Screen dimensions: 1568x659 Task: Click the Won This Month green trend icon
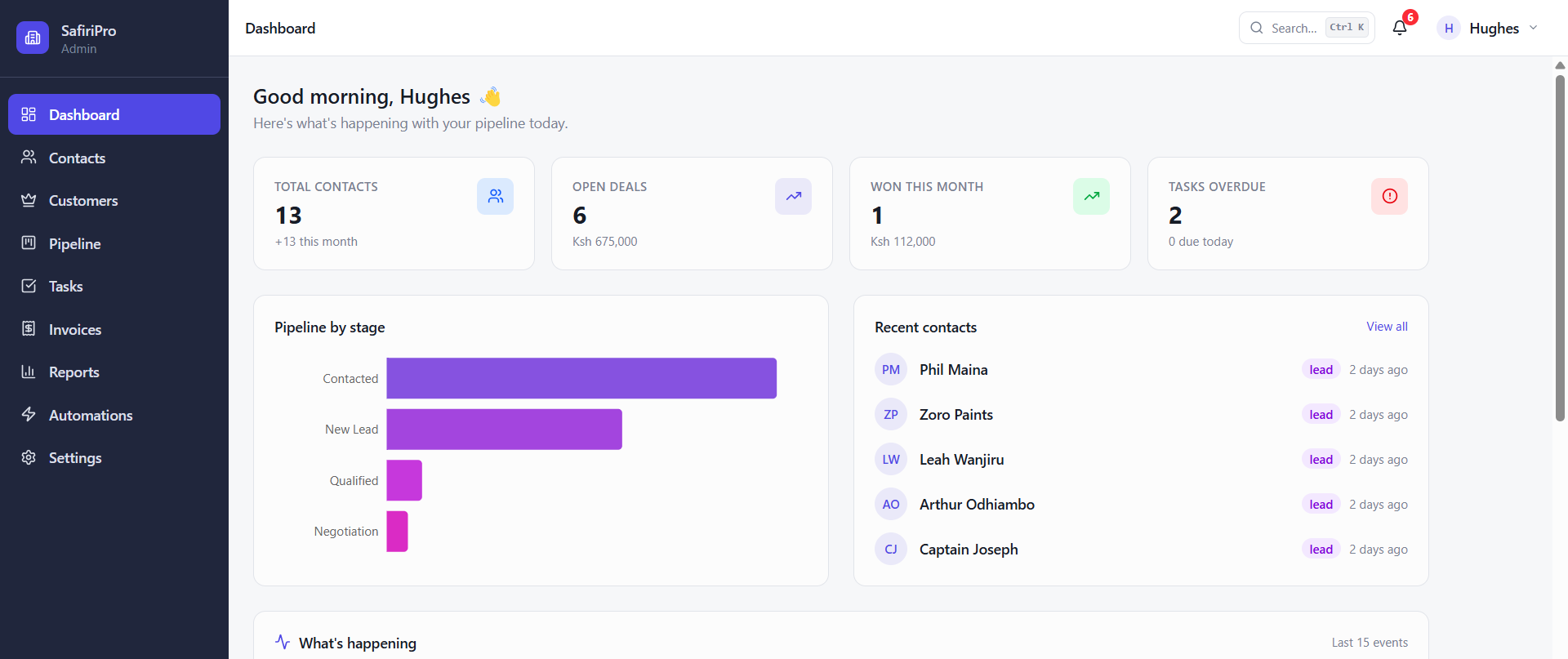click(x=1091, y=196)
